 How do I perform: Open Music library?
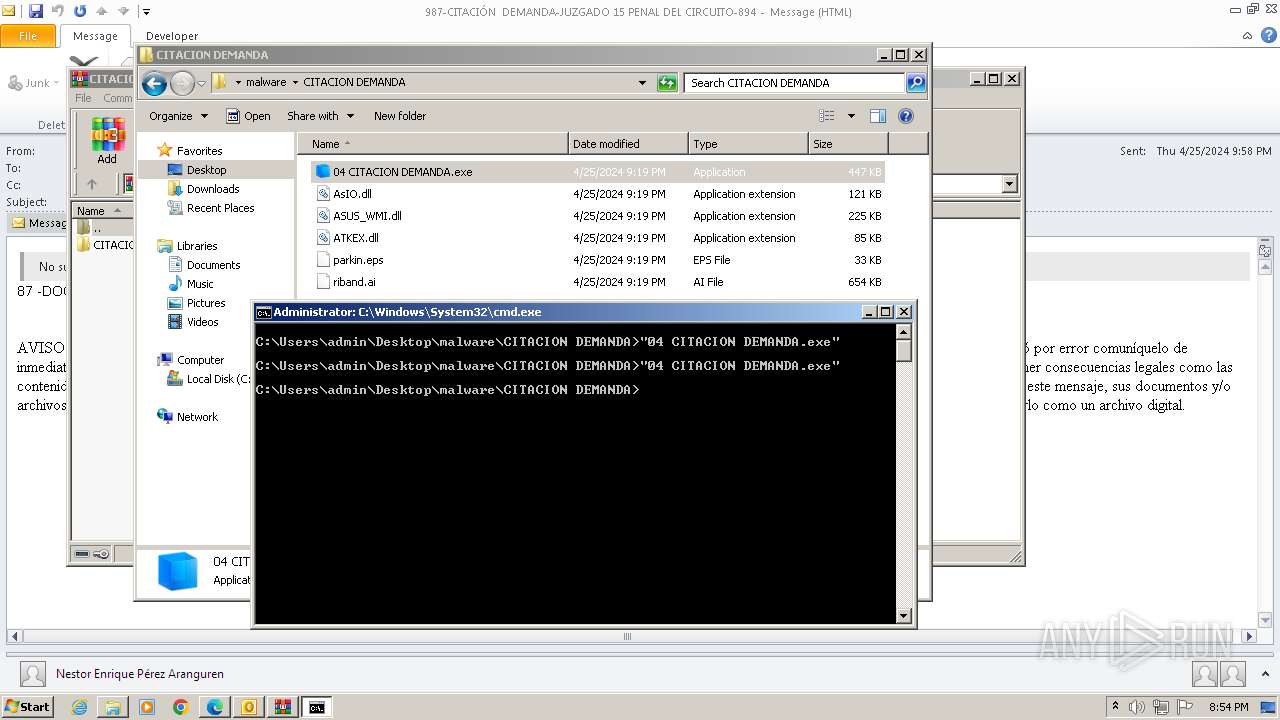coord(200,284)
